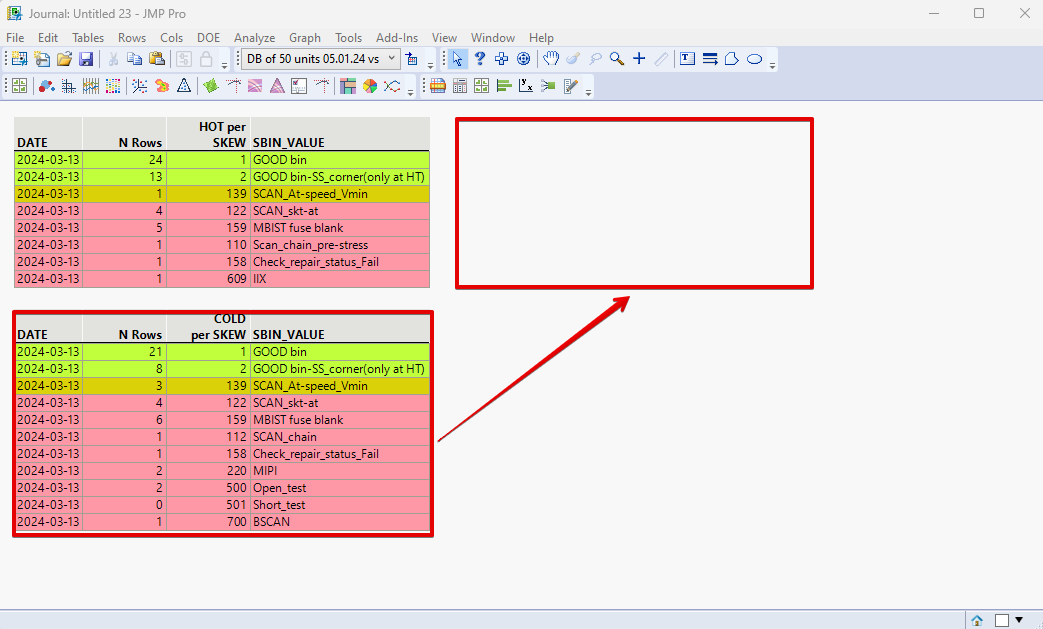Open the Analyze menu

(x=254, y=37)
